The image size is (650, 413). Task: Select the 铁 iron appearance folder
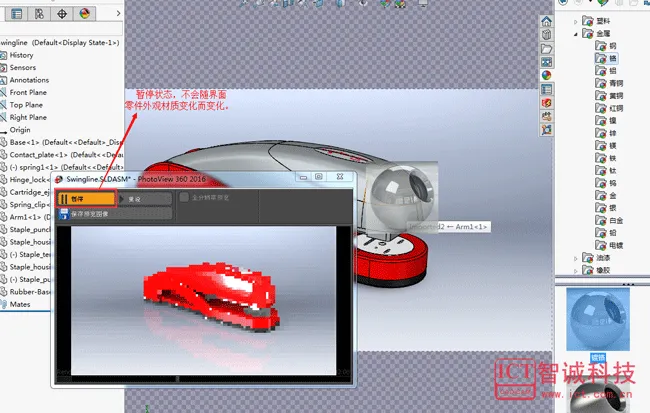[606, 158]
